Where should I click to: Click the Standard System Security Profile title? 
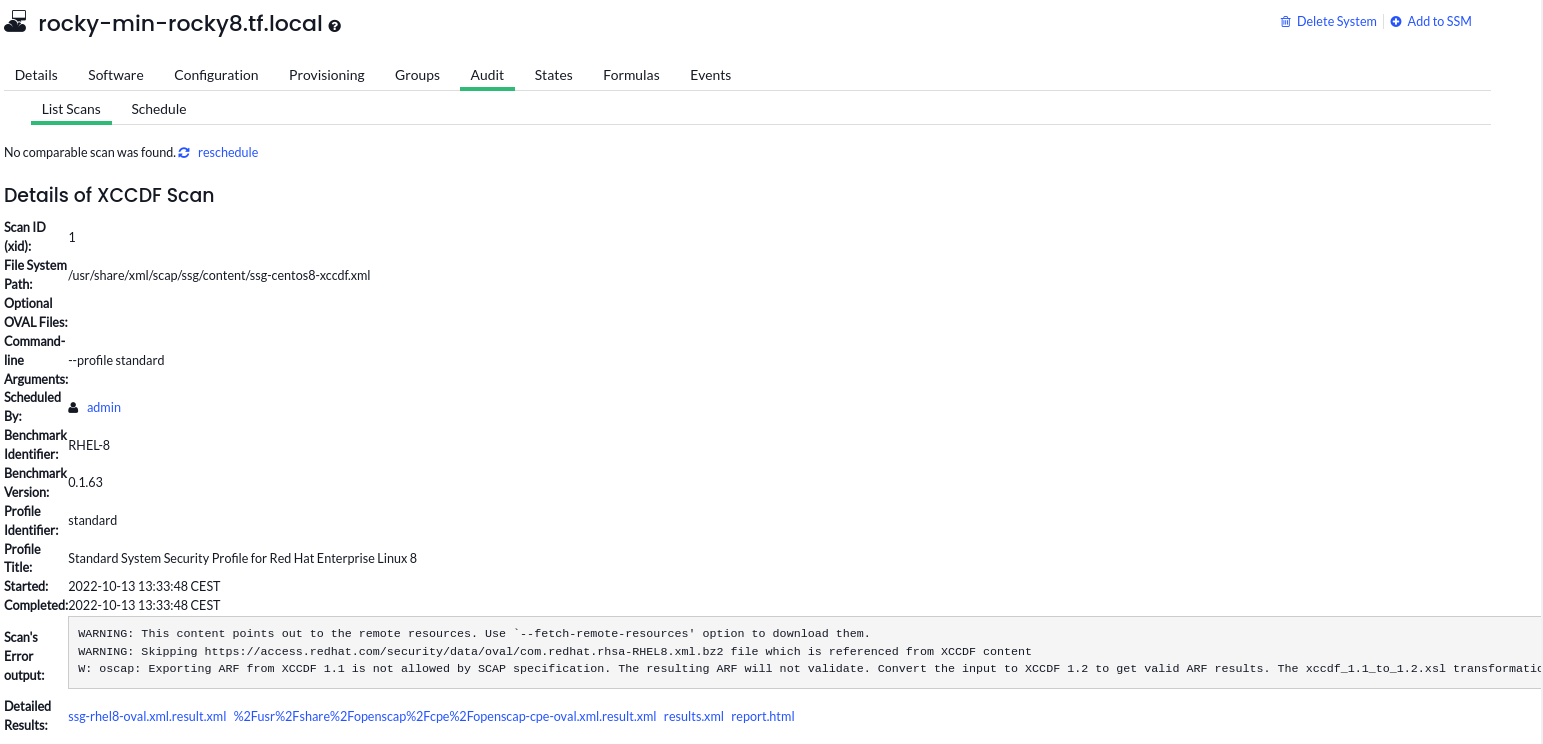click(x=242, y=559)
